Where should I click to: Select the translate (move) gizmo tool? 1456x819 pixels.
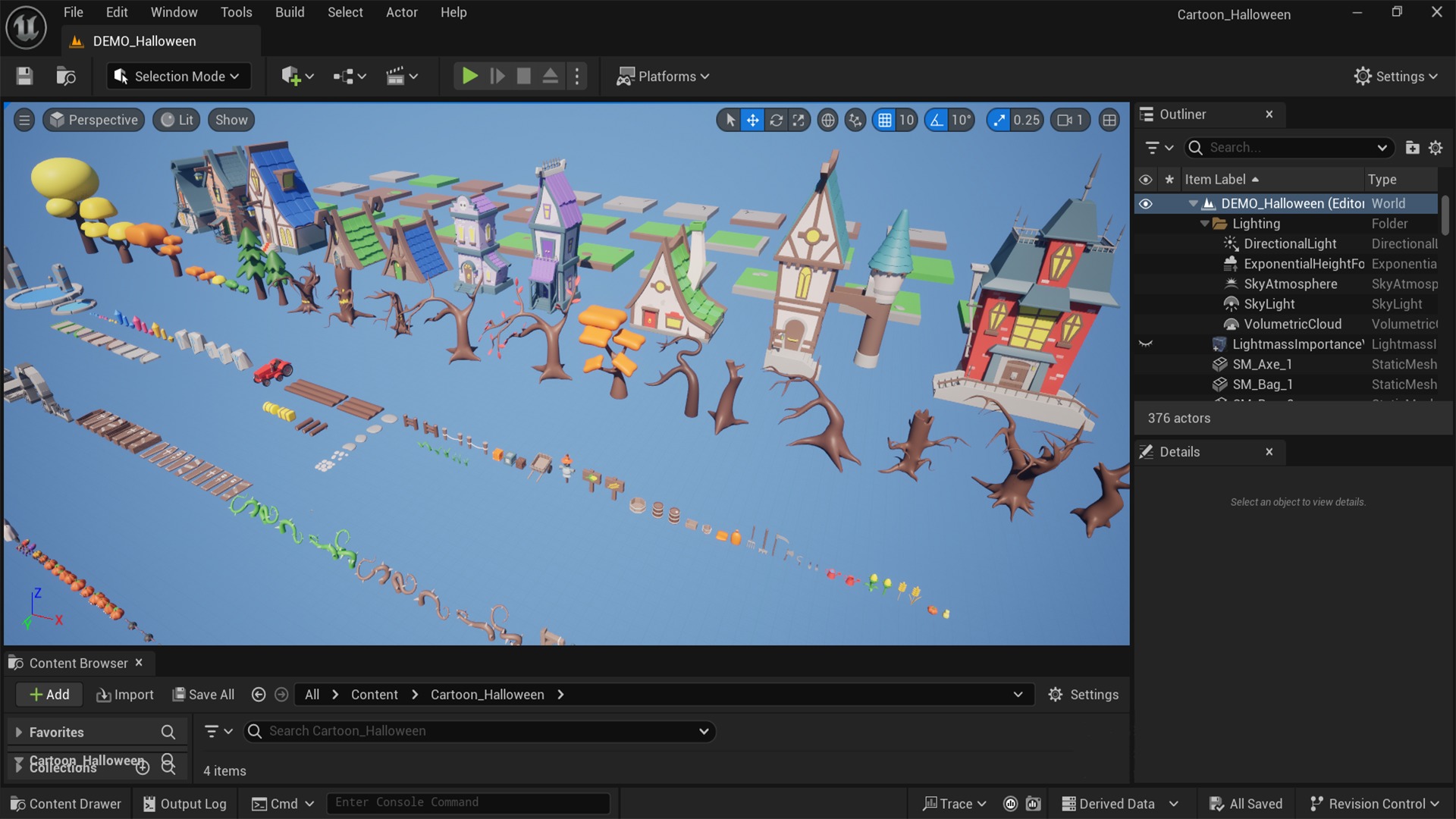(752, 120)
